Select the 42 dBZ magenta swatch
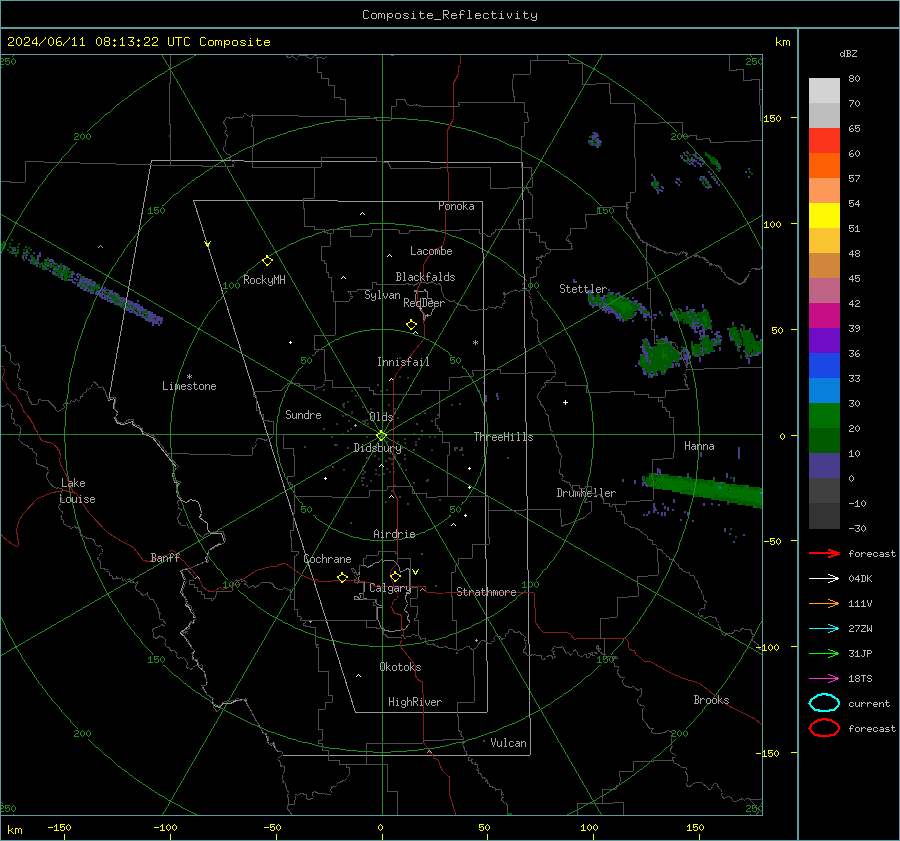 pos(824,315)
